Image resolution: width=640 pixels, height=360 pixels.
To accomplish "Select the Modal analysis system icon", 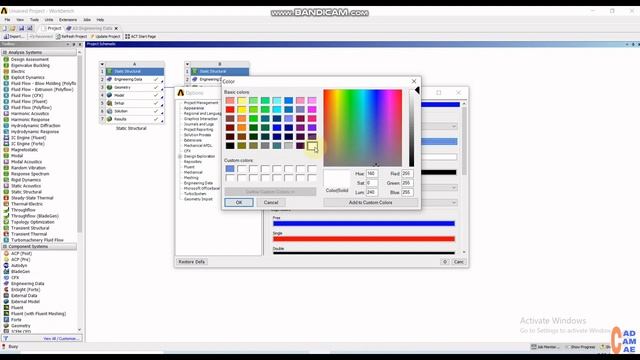I will pos(6,156).
